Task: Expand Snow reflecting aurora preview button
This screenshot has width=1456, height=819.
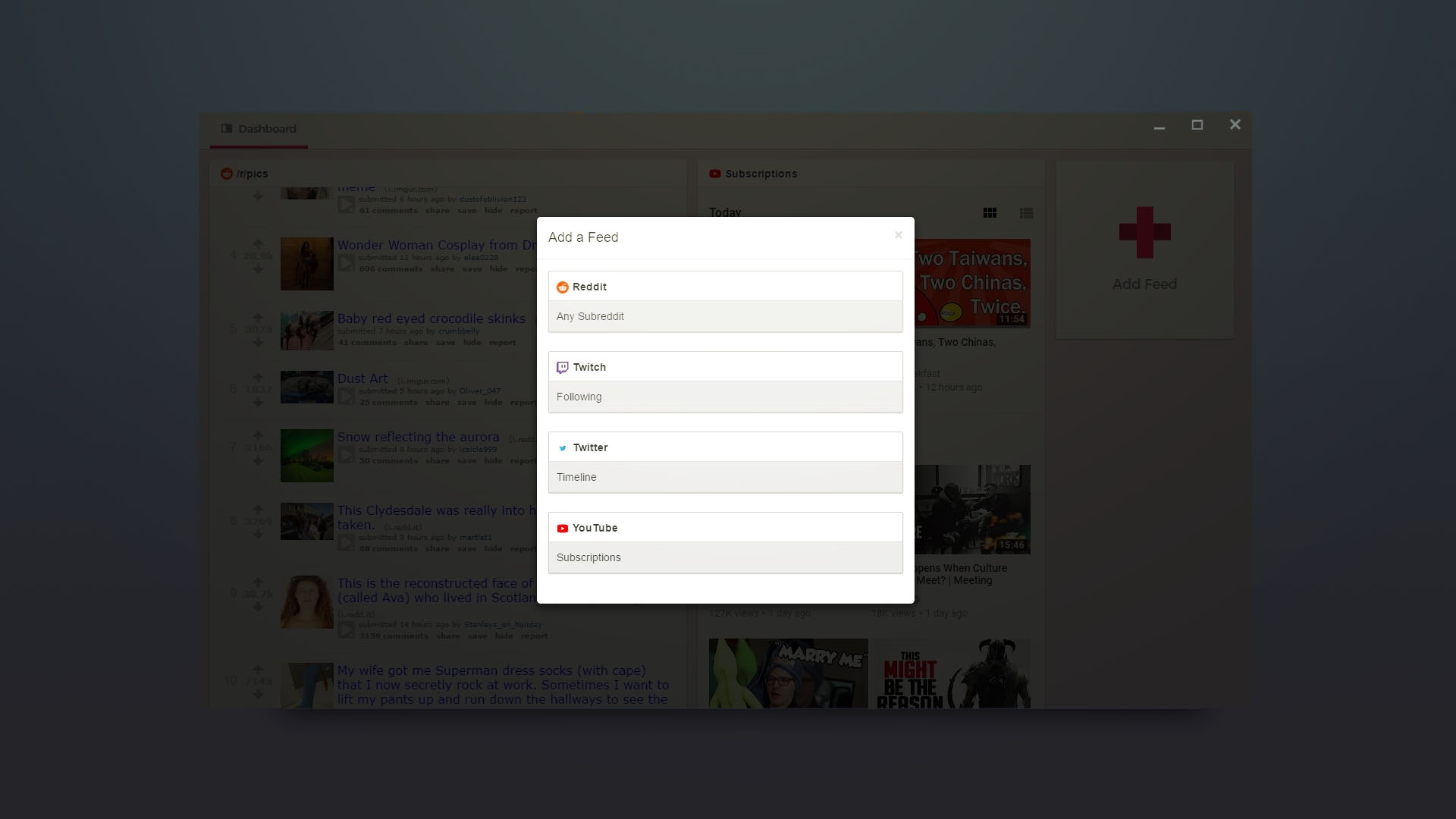Action: tap(346, 454)
